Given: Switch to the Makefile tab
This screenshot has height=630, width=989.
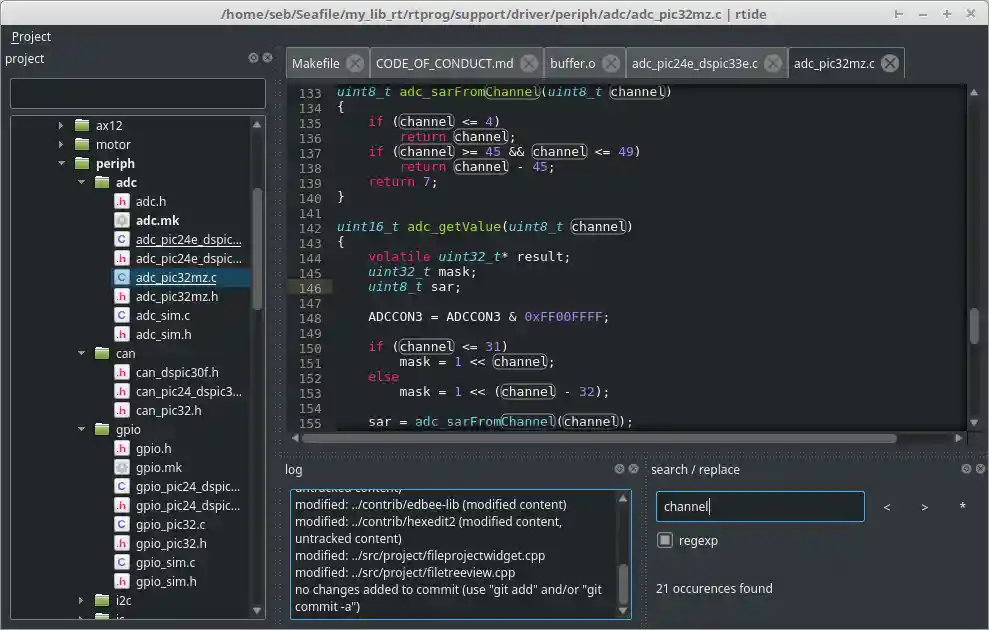Looking at the screenshot, I should point(315,62).
